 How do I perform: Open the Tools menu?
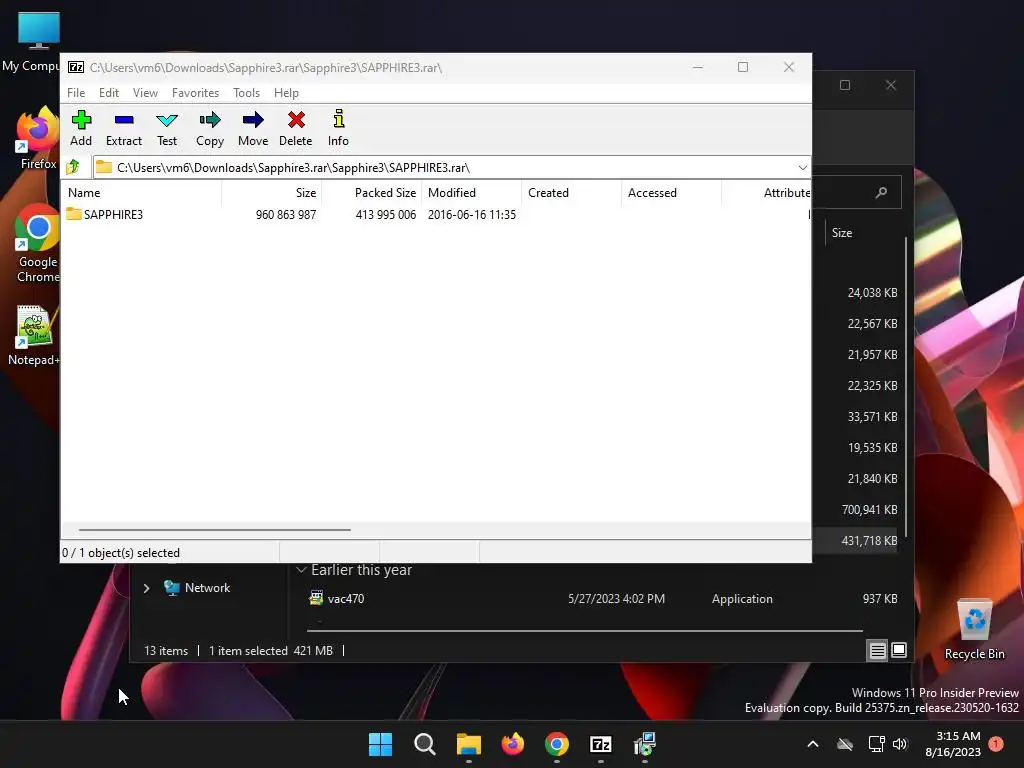(246, 93)
